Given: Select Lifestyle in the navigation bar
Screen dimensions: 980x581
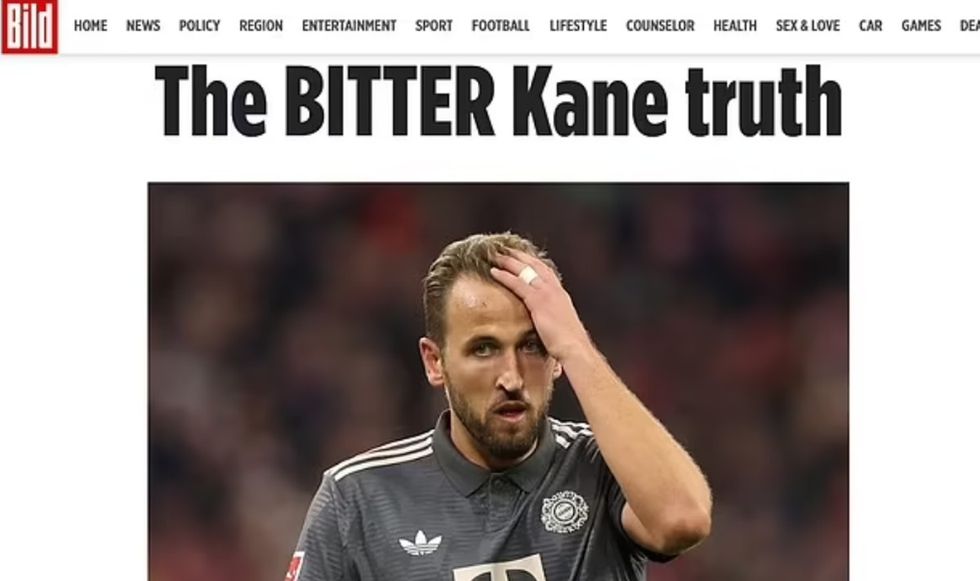Looking at the screenshot, I should tap(578, 26).
